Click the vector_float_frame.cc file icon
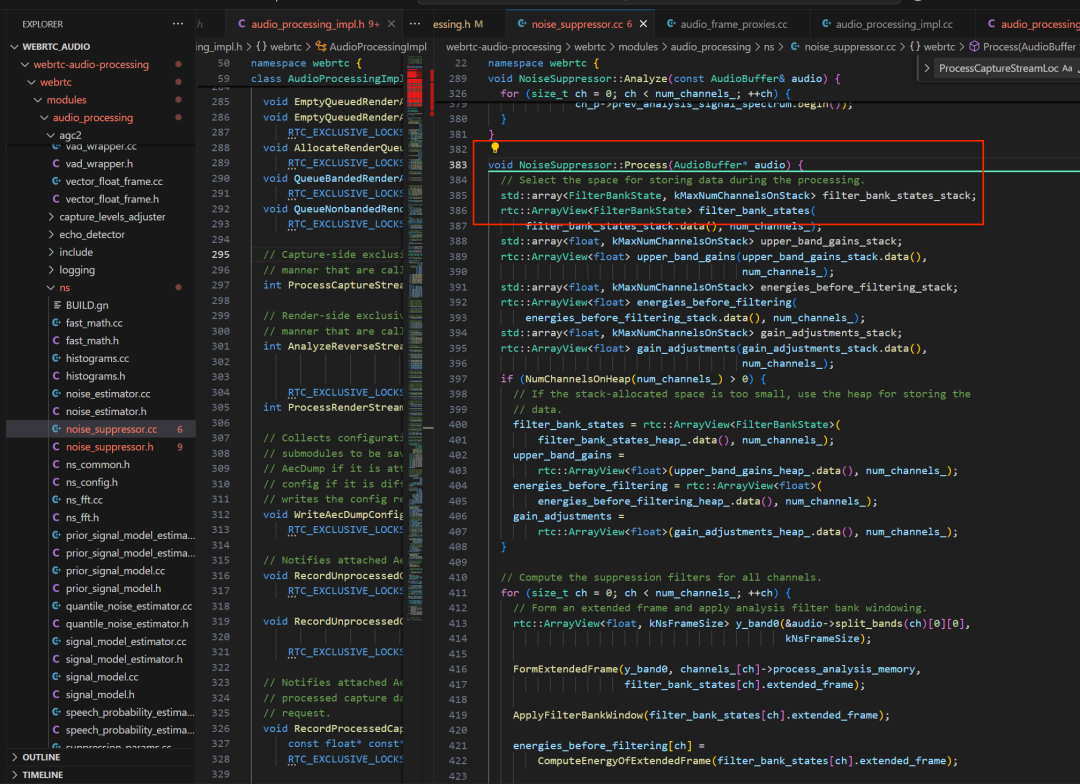The image size is (1080, 784). [x=56, y=181]
